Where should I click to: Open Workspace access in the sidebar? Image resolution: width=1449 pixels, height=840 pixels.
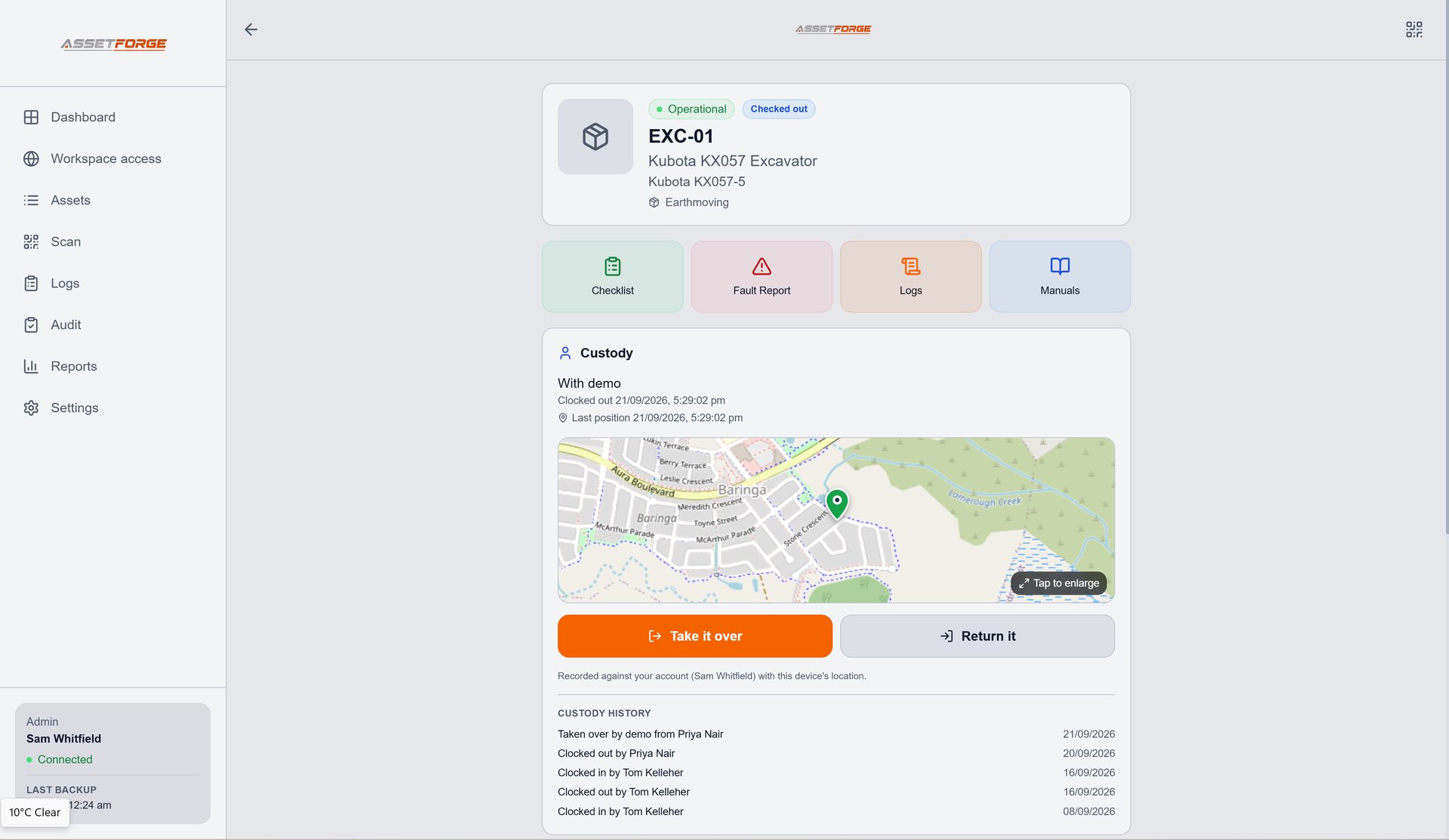(x=113, y=158)
